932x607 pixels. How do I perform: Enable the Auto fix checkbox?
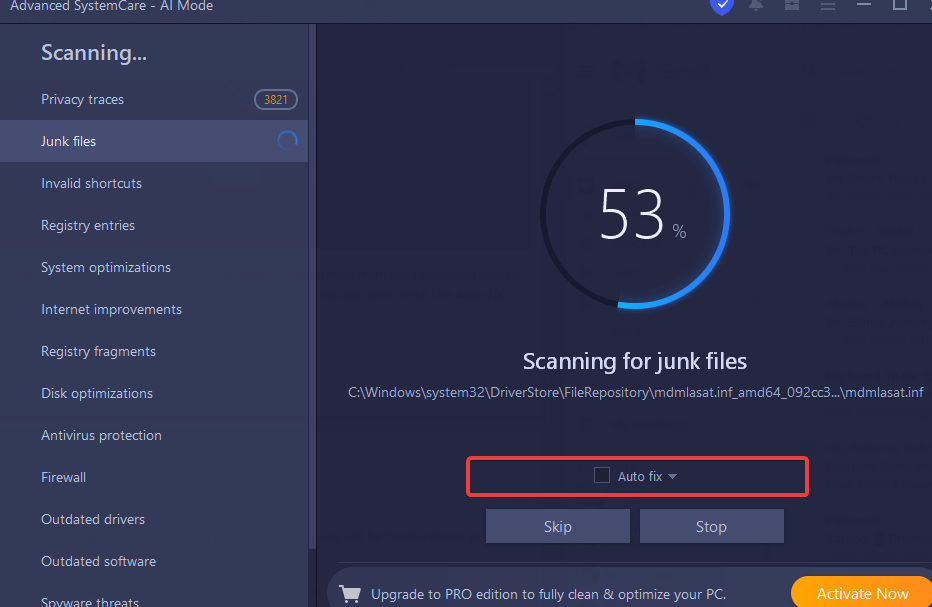click(x=602, y=476)
